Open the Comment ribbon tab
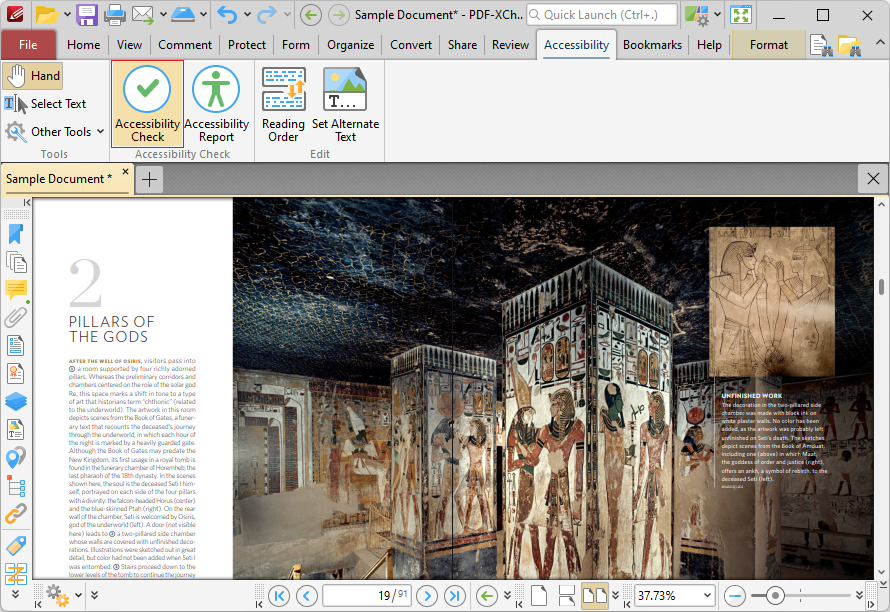This screenshot has width=890, height=612. pos(185,45)
